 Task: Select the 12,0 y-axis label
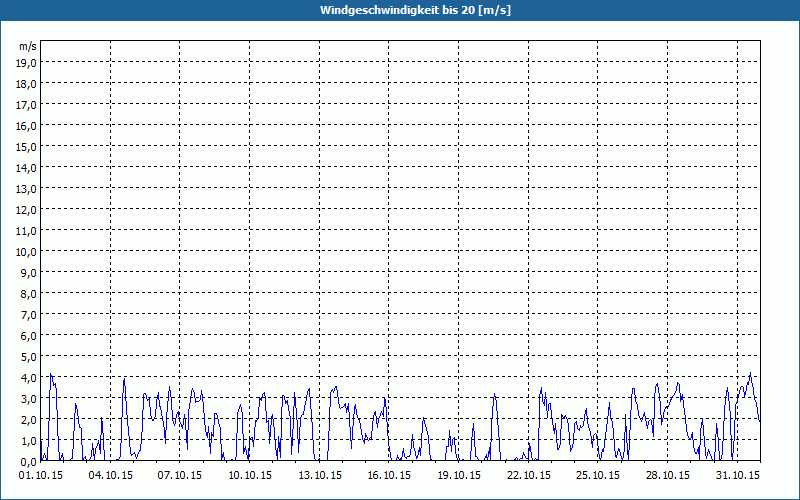click(x=28, y=210)
